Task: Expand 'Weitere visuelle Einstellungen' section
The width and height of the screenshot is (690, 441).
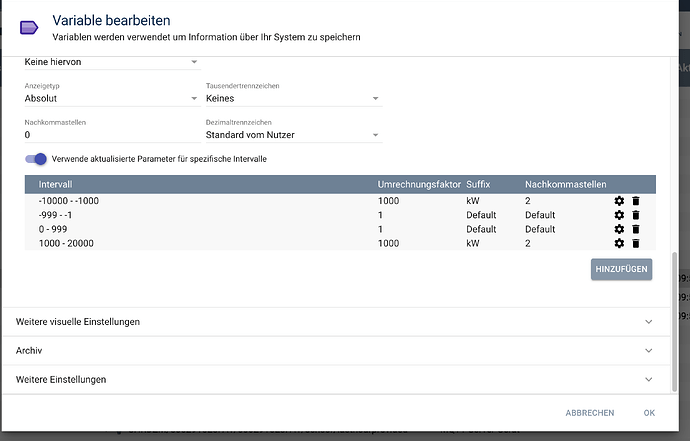Action: click(336, 322)
